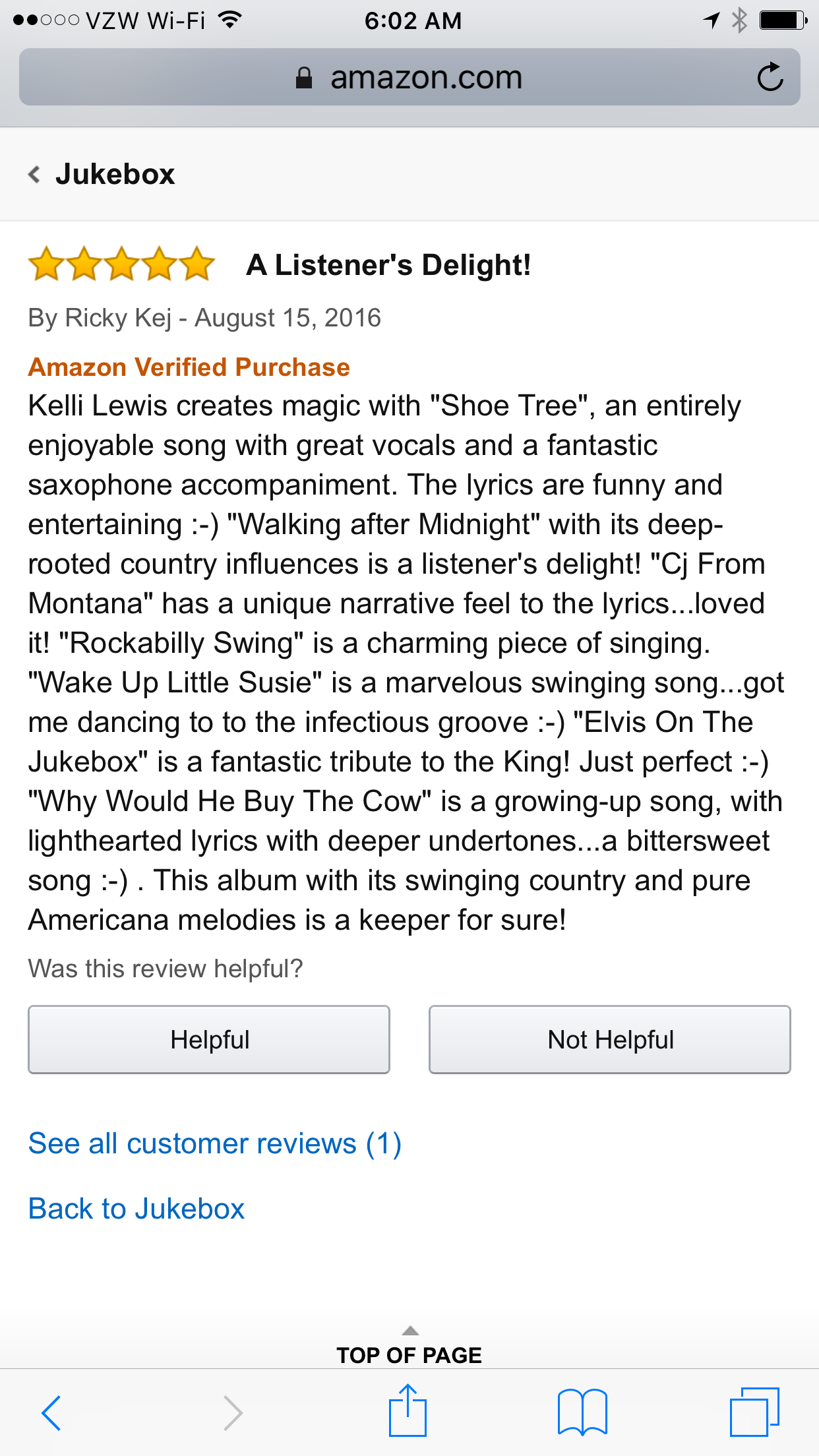819x1456 pixels.
Task: Open See all customer reviews link
Action: coord(215,1143)
